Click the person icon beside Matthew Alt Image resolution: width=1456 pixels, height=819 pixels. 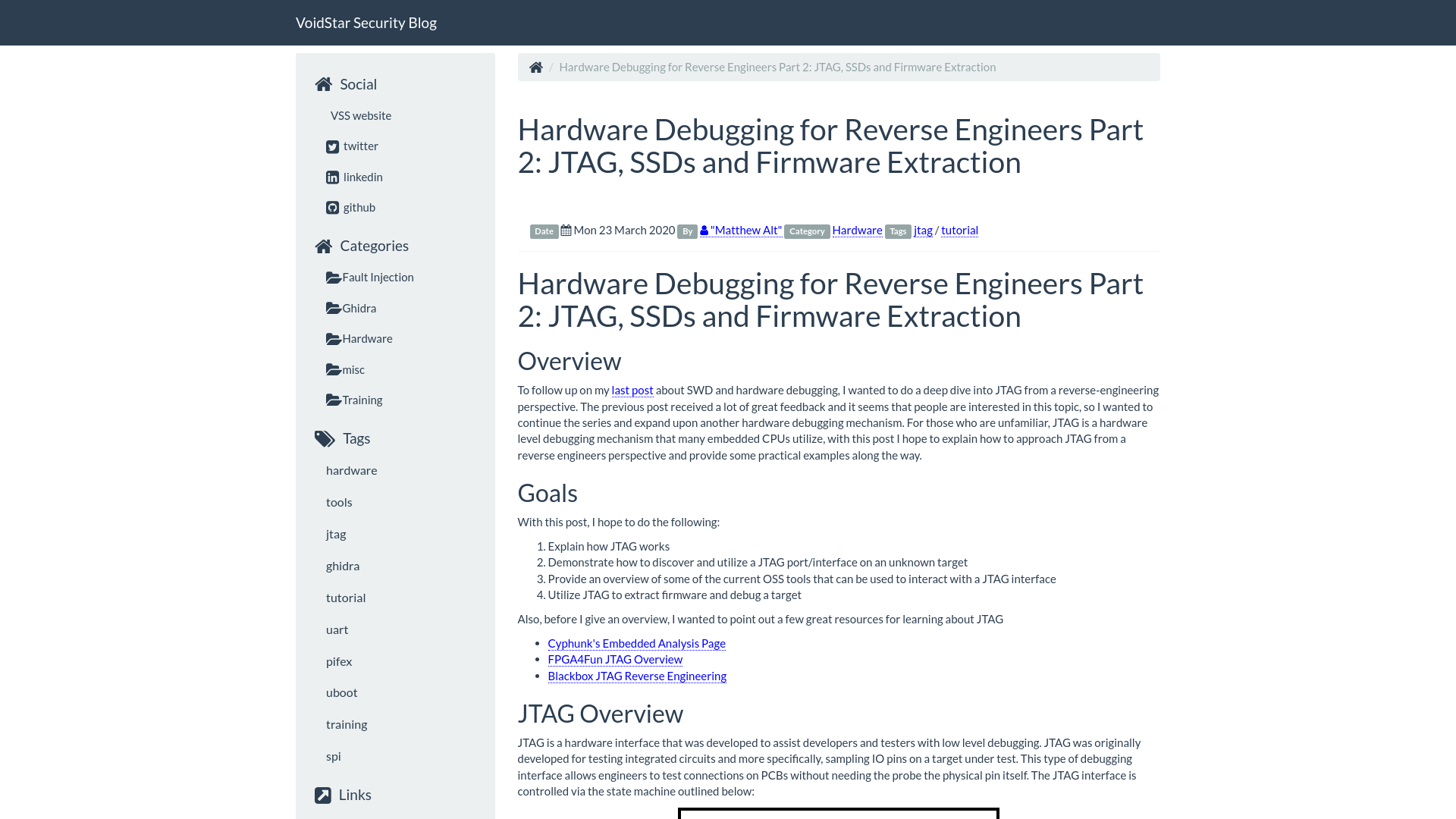(x=704, y=230)
